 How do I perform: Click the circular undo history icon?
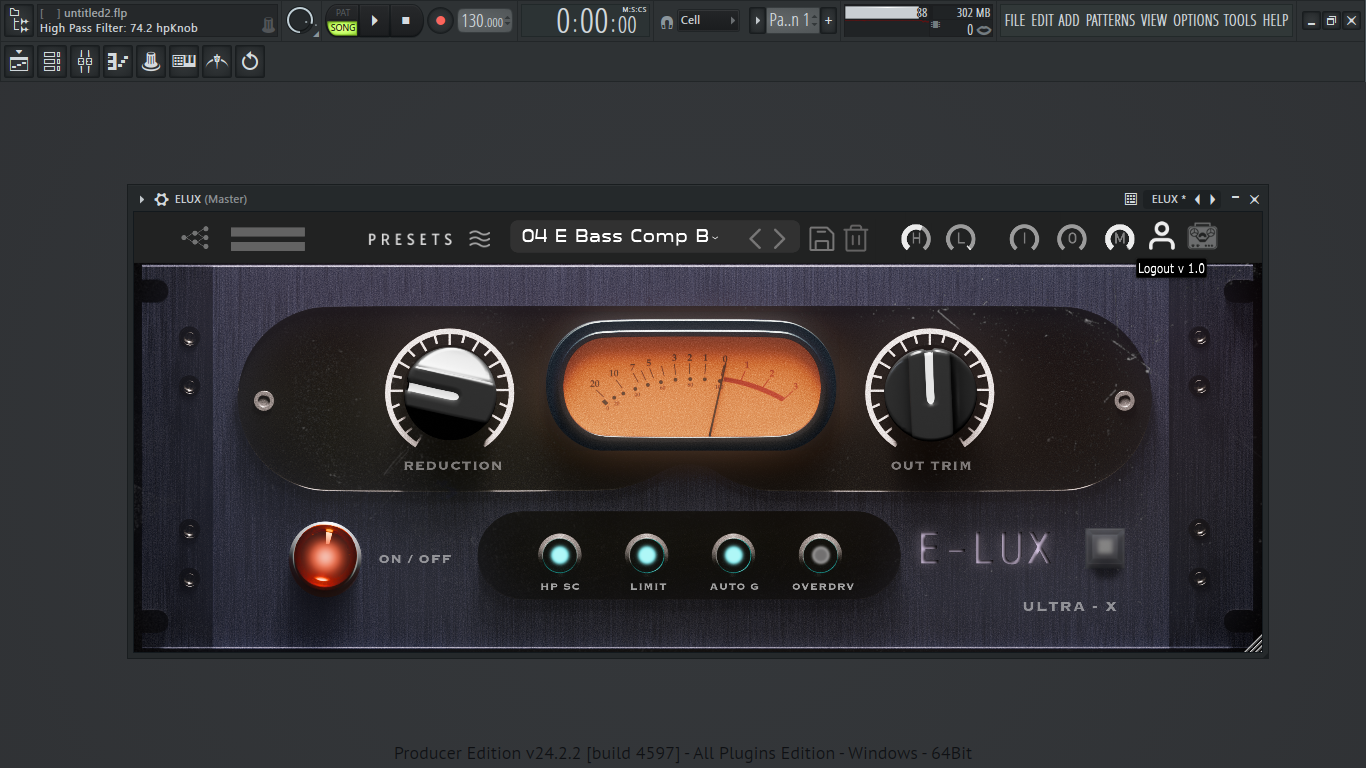click(250, 62)
